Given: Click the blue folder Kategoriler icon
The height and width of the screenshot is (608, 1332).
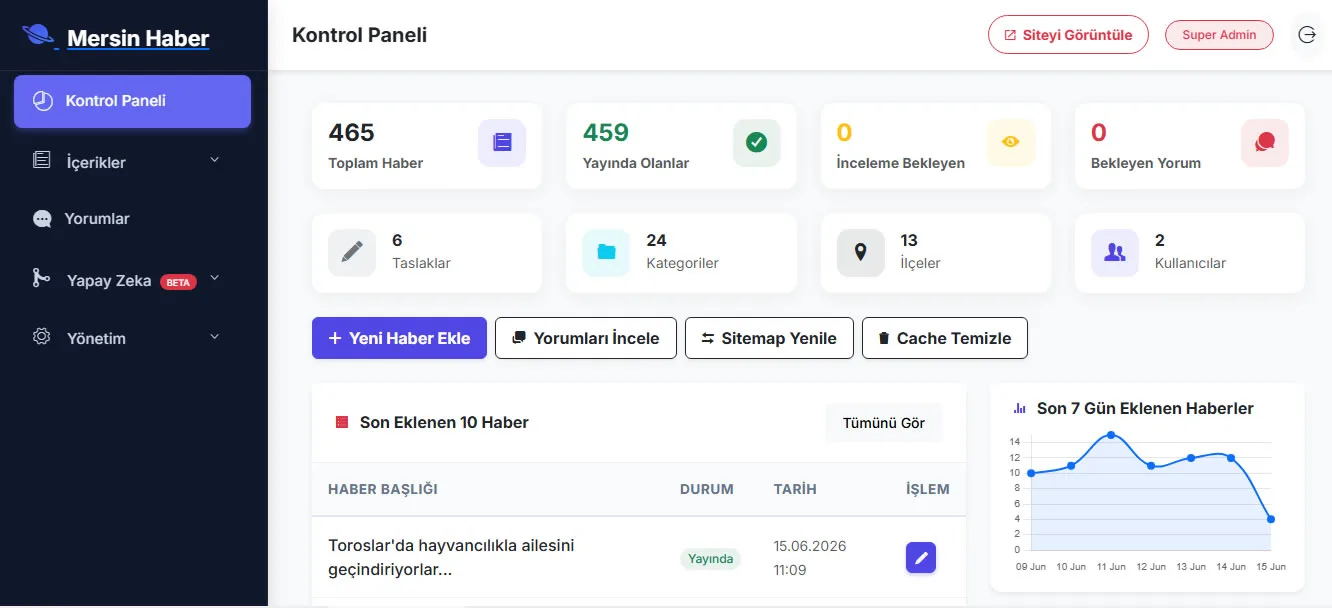Looking at the screenshot, I should [607, 253].
